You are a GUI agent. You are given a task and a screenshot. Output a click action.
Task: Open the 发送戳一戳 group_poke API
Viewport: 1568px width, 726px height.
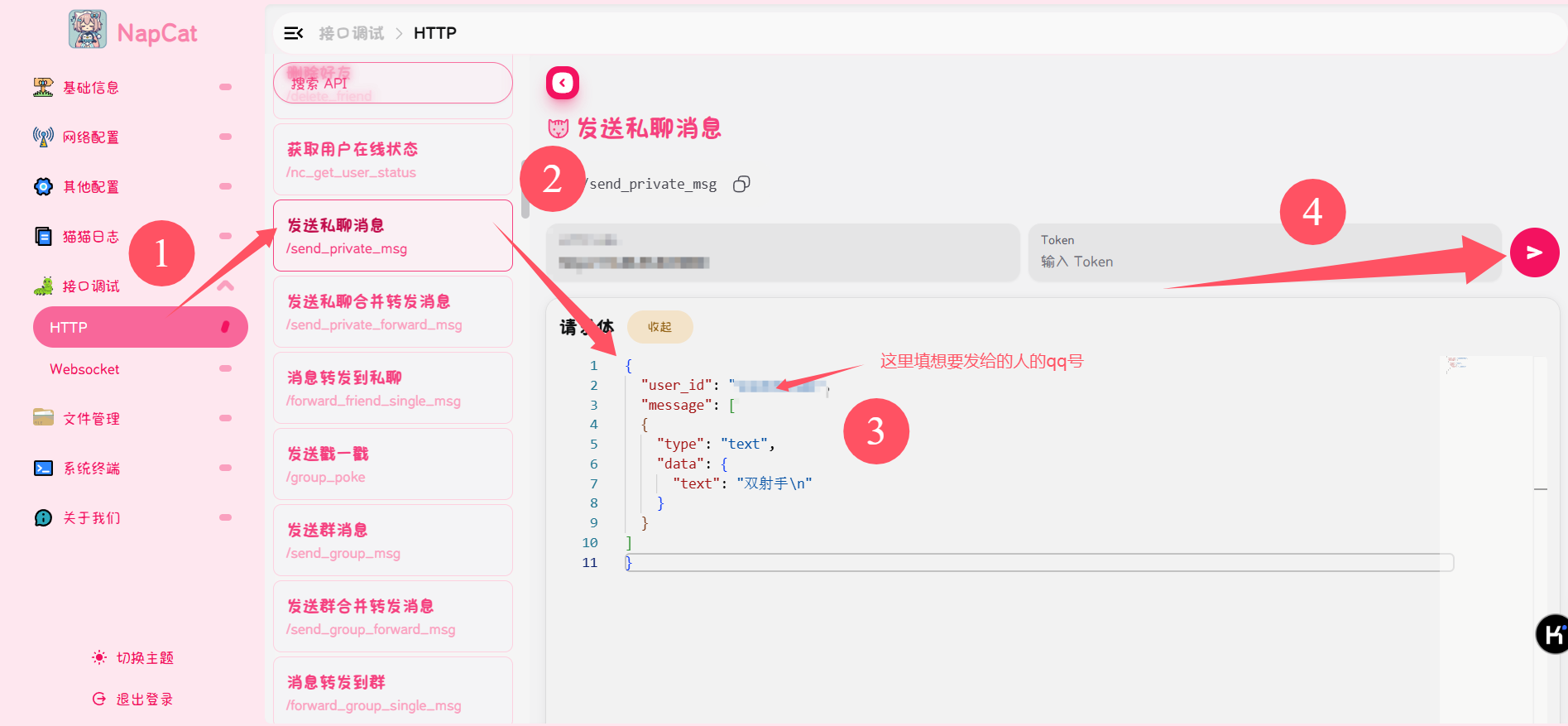pos(392,464)
